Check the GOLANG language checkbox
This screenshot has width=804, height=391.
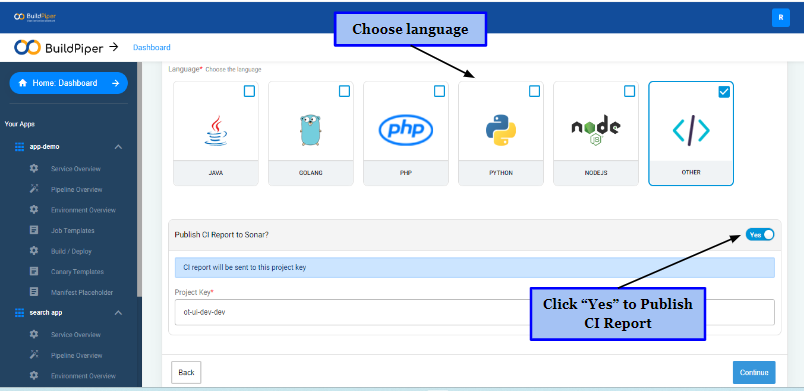click(x=344, y=91)
